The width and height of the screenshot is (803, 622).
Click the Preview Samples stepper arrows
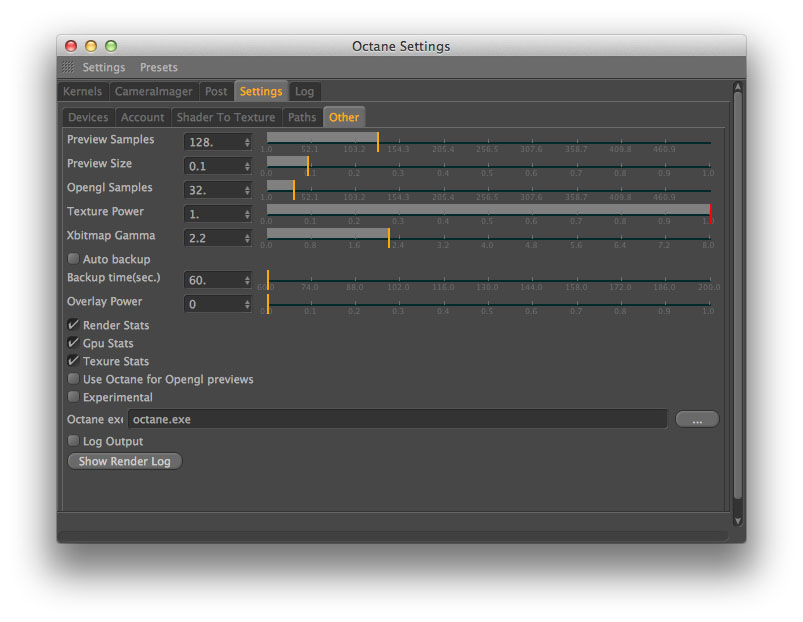(x=247, y=142)
